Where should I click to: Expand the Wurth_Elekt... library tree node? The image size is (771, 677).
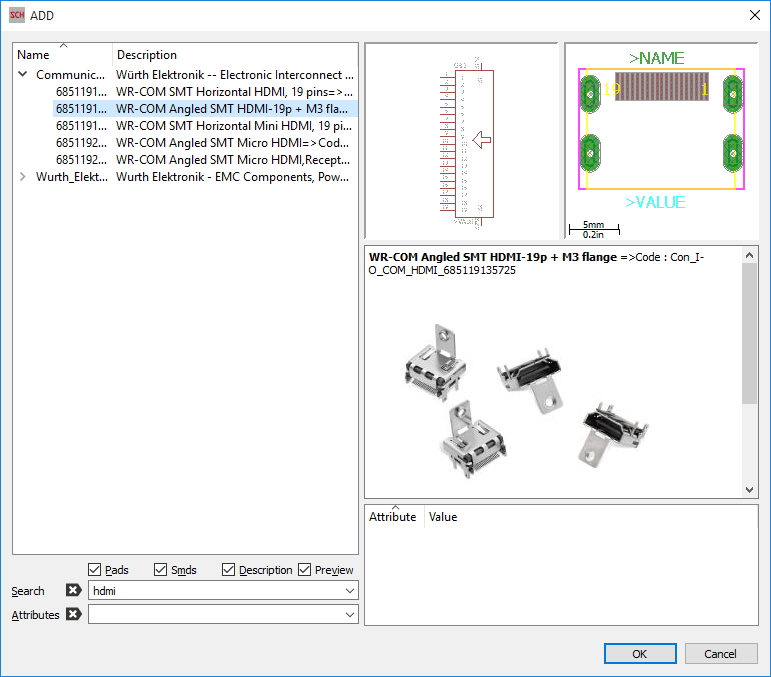(x=23, y=177)
